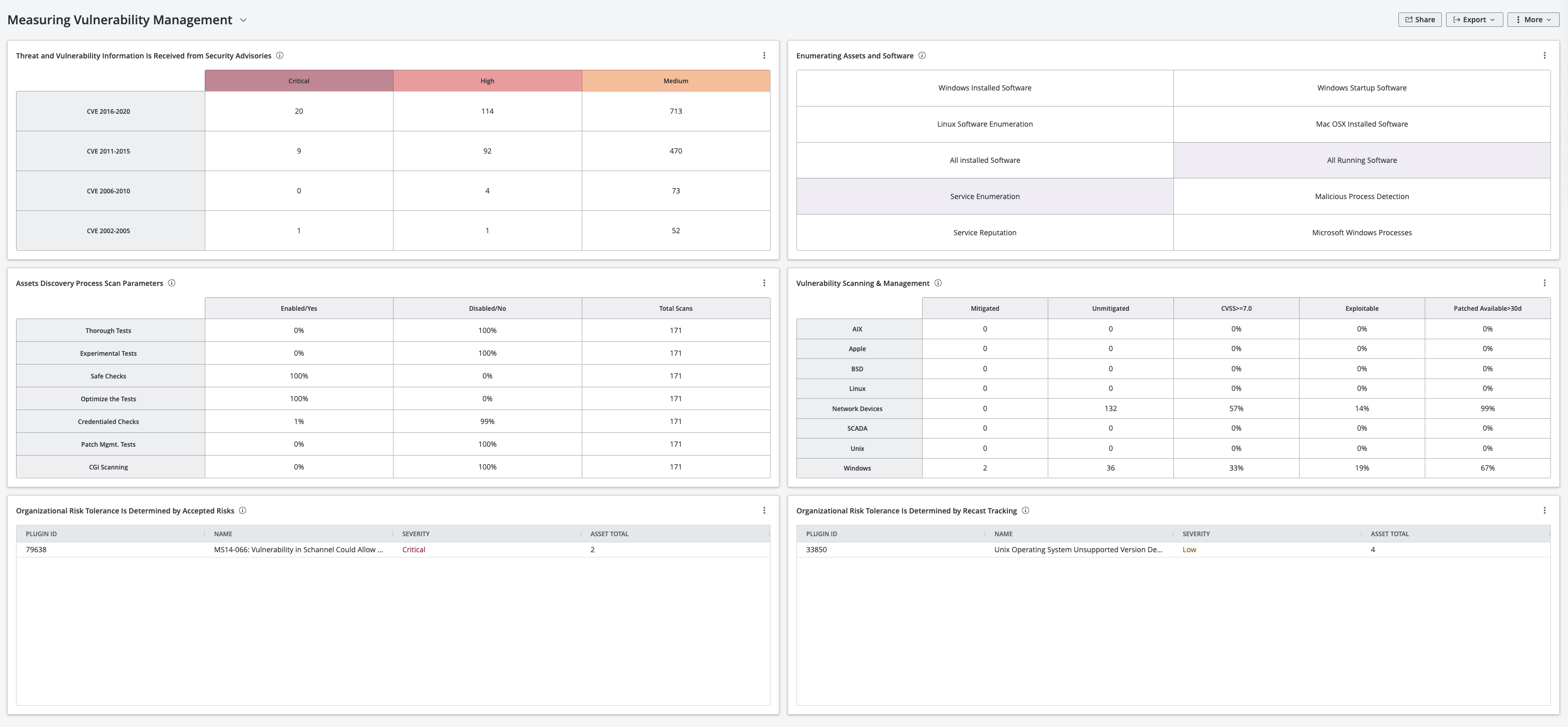Open the Export dropdown
This screenshot has height=727, width=1568.
(x=1474, y=19)
